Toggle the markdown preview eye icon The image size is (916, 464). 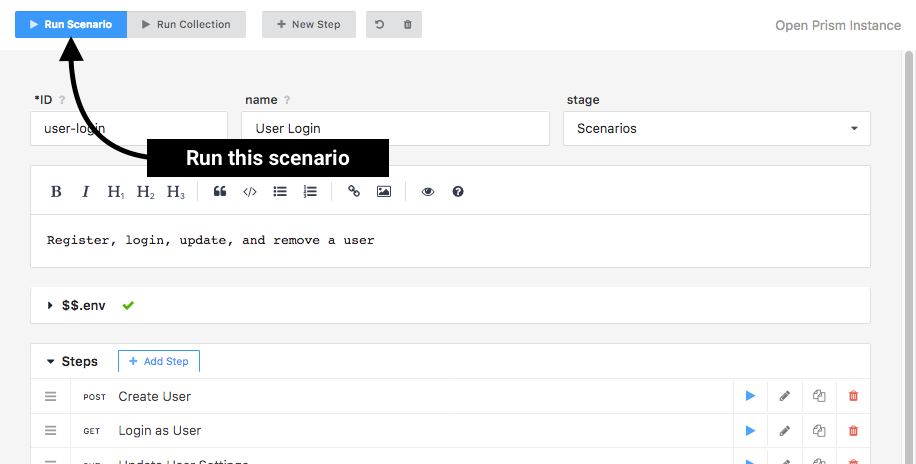tap(428, 192)
